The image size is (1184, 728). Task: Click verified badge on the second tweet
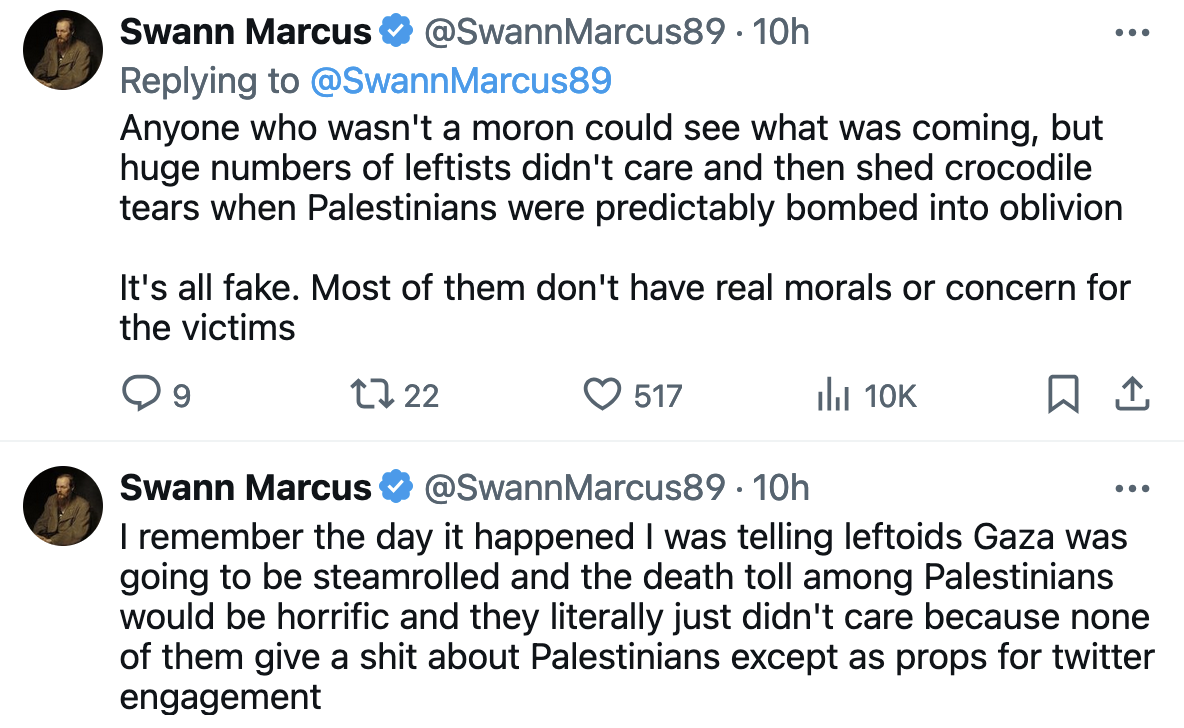tap(397, 488)
